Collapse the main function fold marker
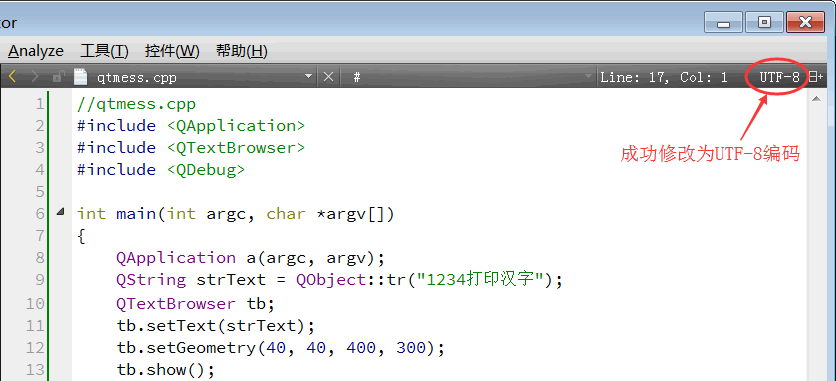 (x=60, y=212)
